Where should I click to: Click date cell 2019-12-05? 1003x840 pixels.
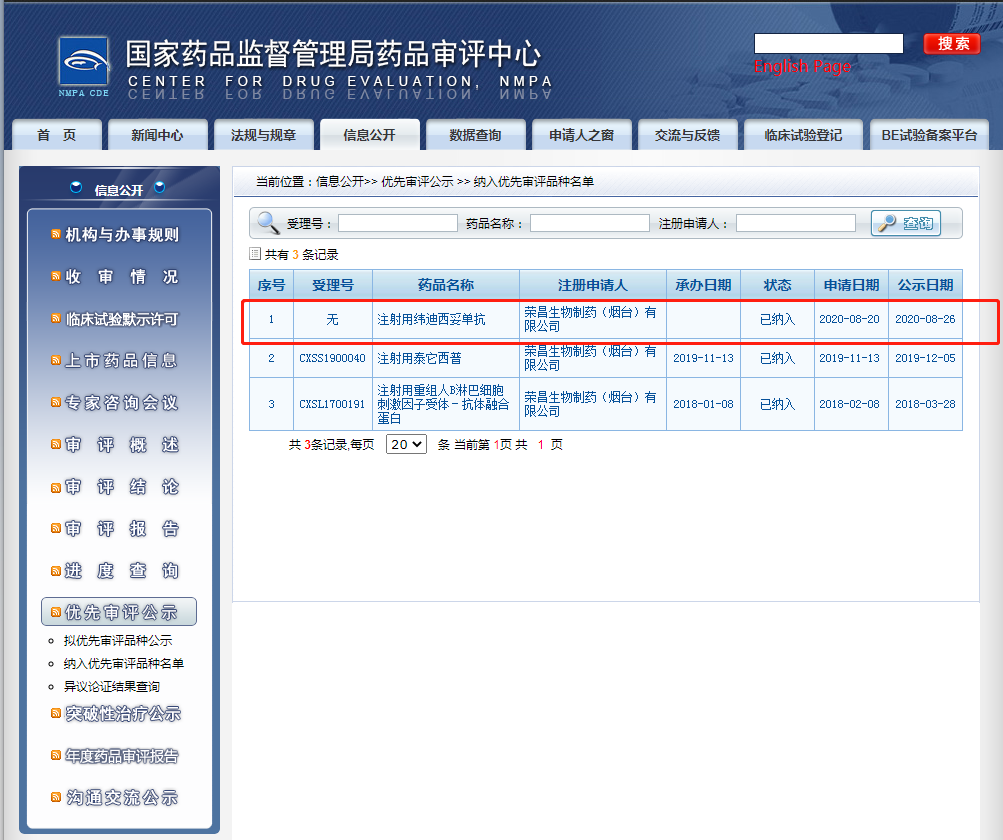coord(925,358)
